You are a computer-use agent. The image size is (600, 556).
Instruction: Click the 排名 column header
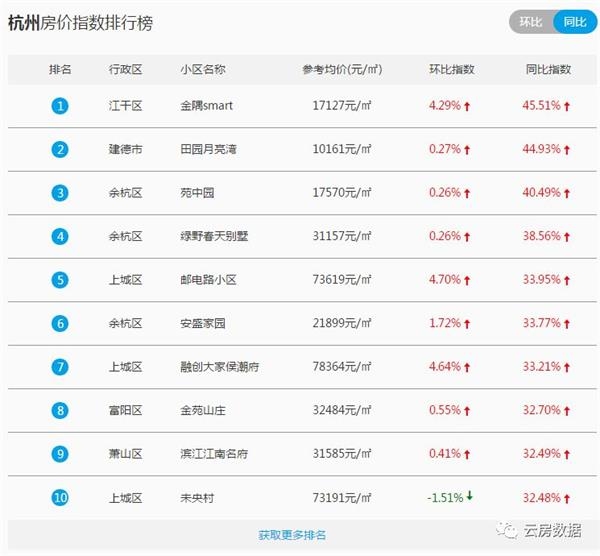click(x=60, y=69)
